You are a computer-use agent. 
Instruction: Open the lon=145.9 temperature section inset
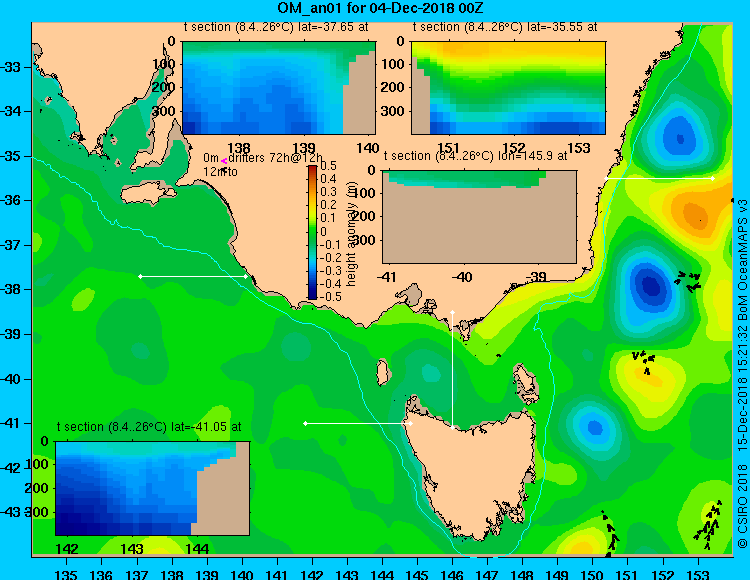(x=480, y=217)
